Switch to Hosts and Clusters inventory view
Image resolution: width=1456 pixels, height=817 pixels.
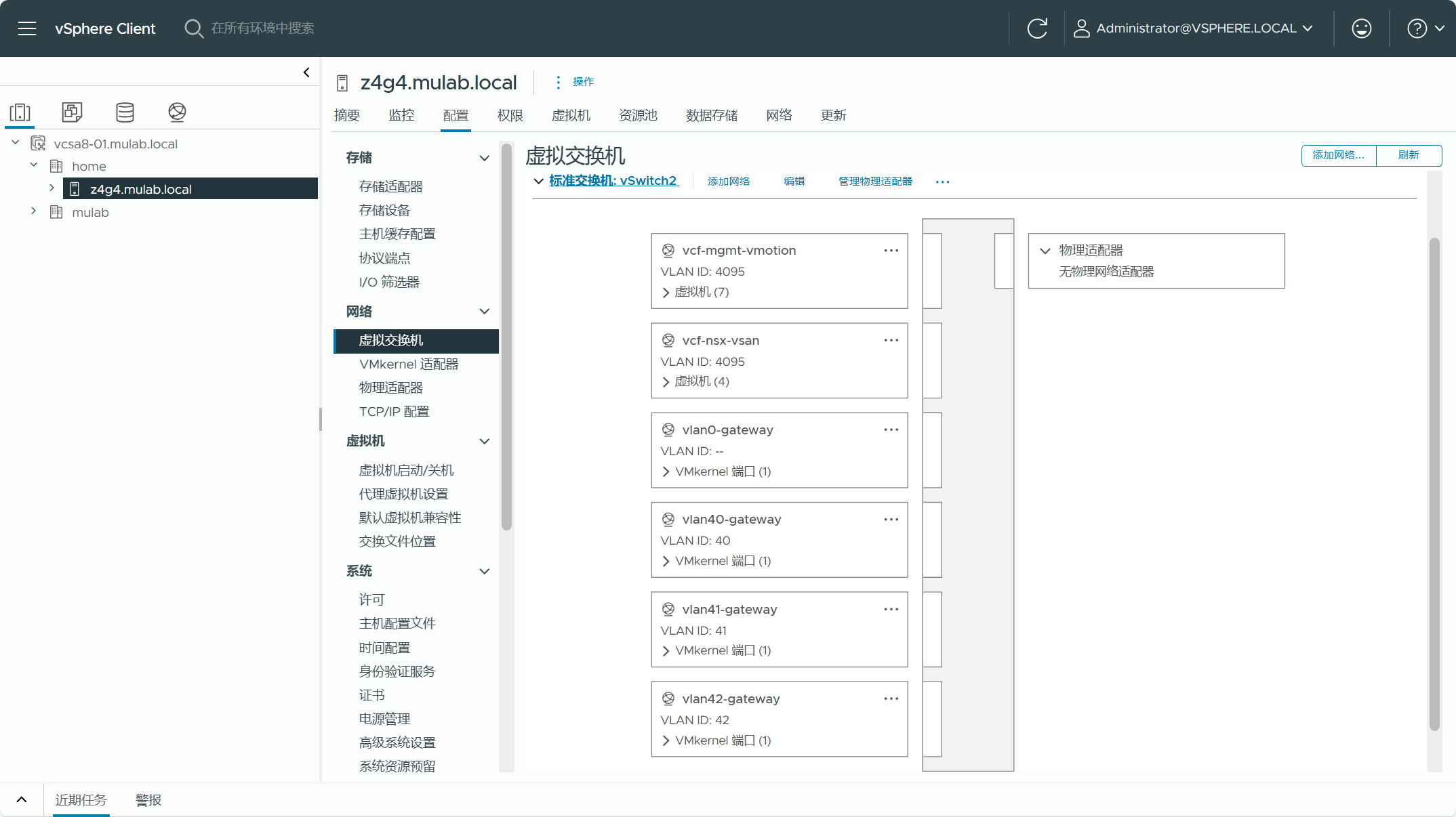pyautogui.click(x=20, y=112)
